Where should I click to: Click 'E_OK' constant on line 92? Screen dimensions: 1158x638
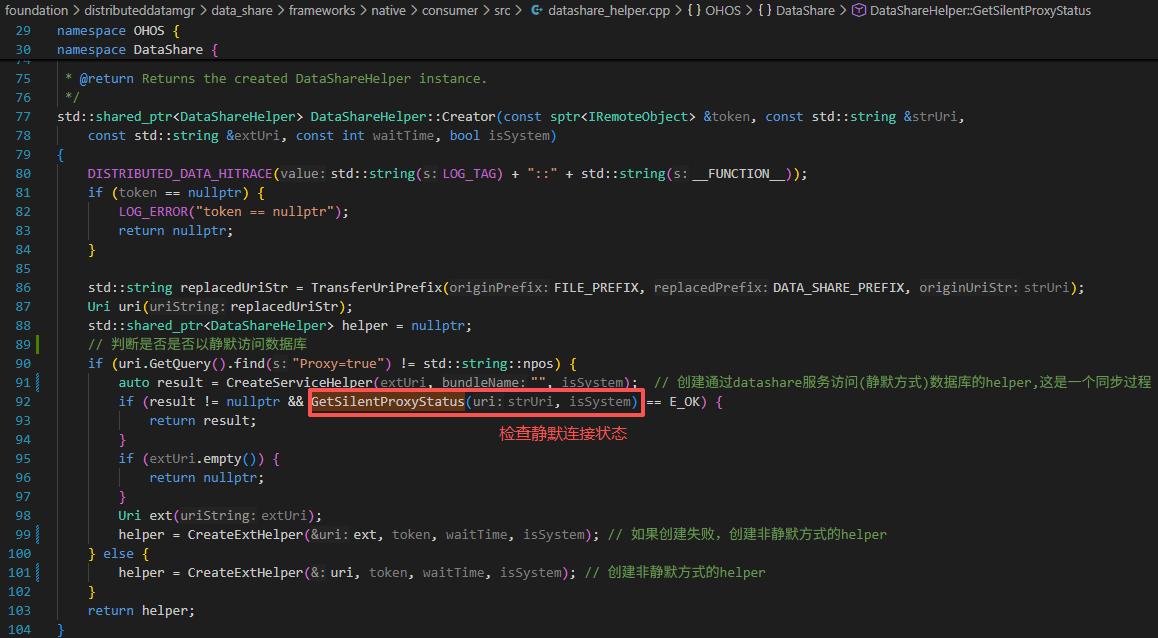685,402
